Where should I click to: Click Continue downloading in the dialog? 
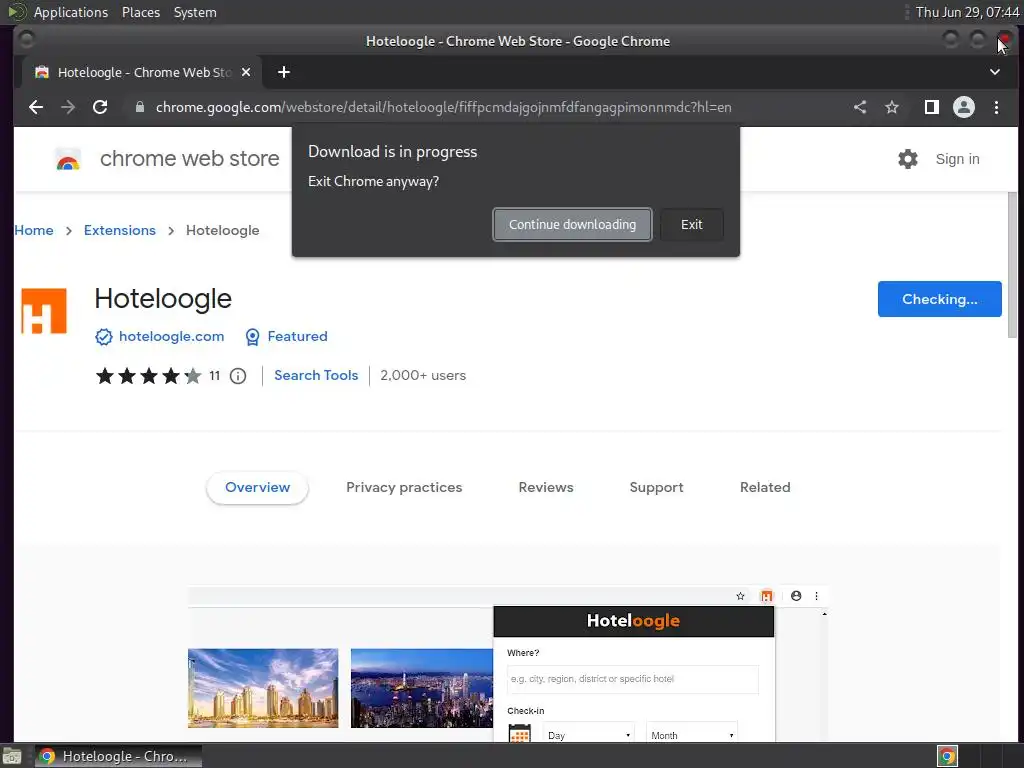(572, 225)
